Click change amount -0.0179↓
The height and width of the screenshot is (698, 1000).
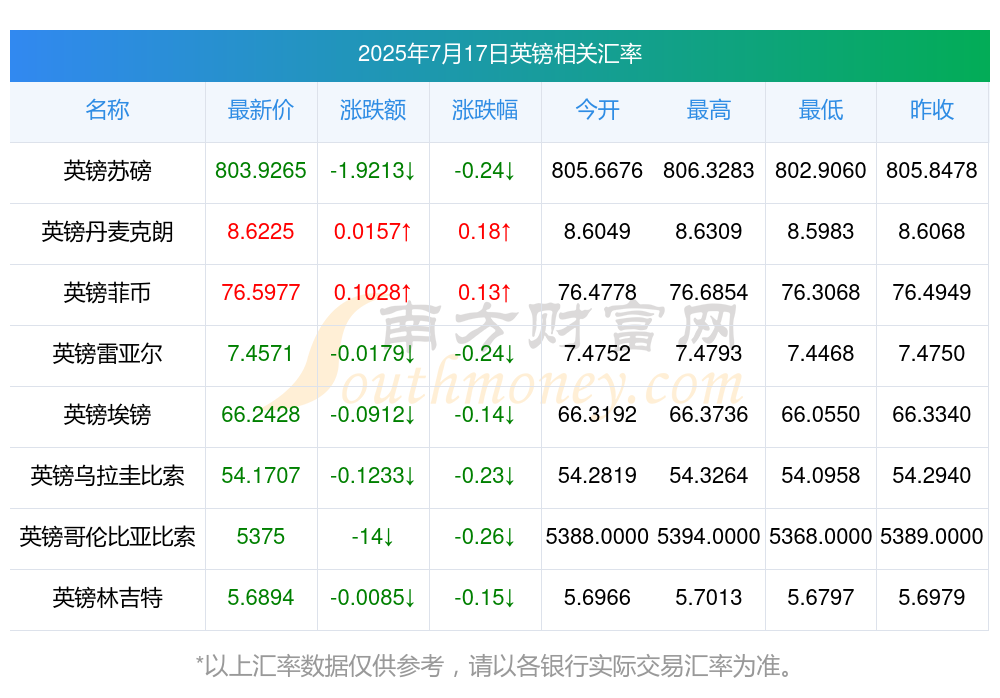(372, 353)
